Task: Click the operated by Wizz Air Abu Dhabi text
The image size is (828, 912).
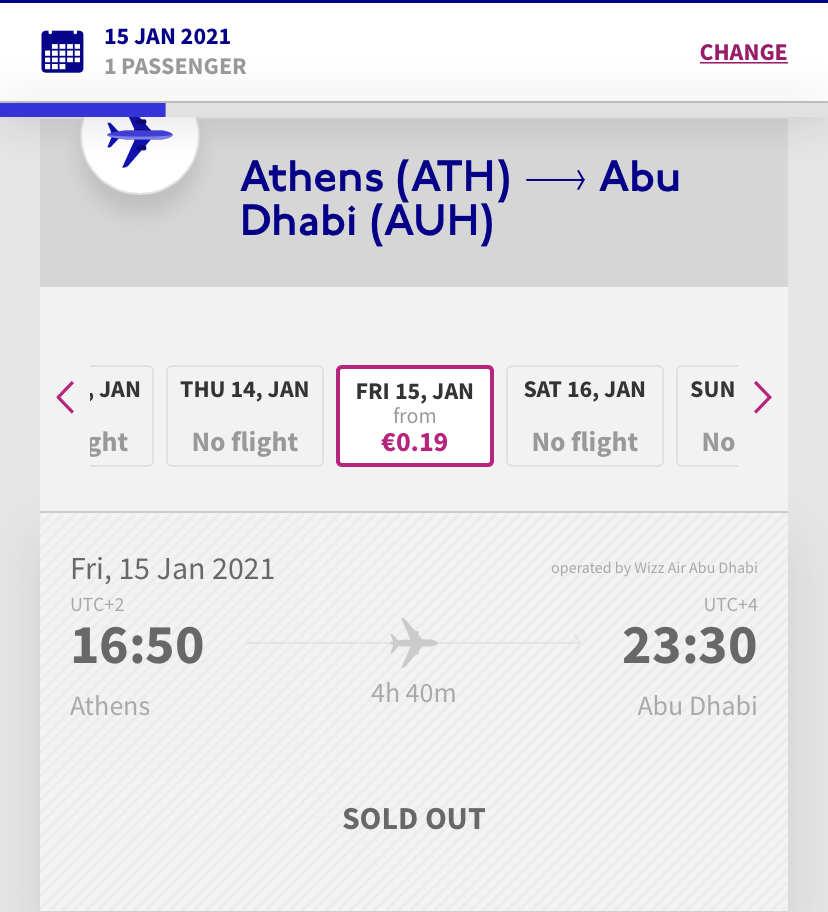Action: [654, 568]
